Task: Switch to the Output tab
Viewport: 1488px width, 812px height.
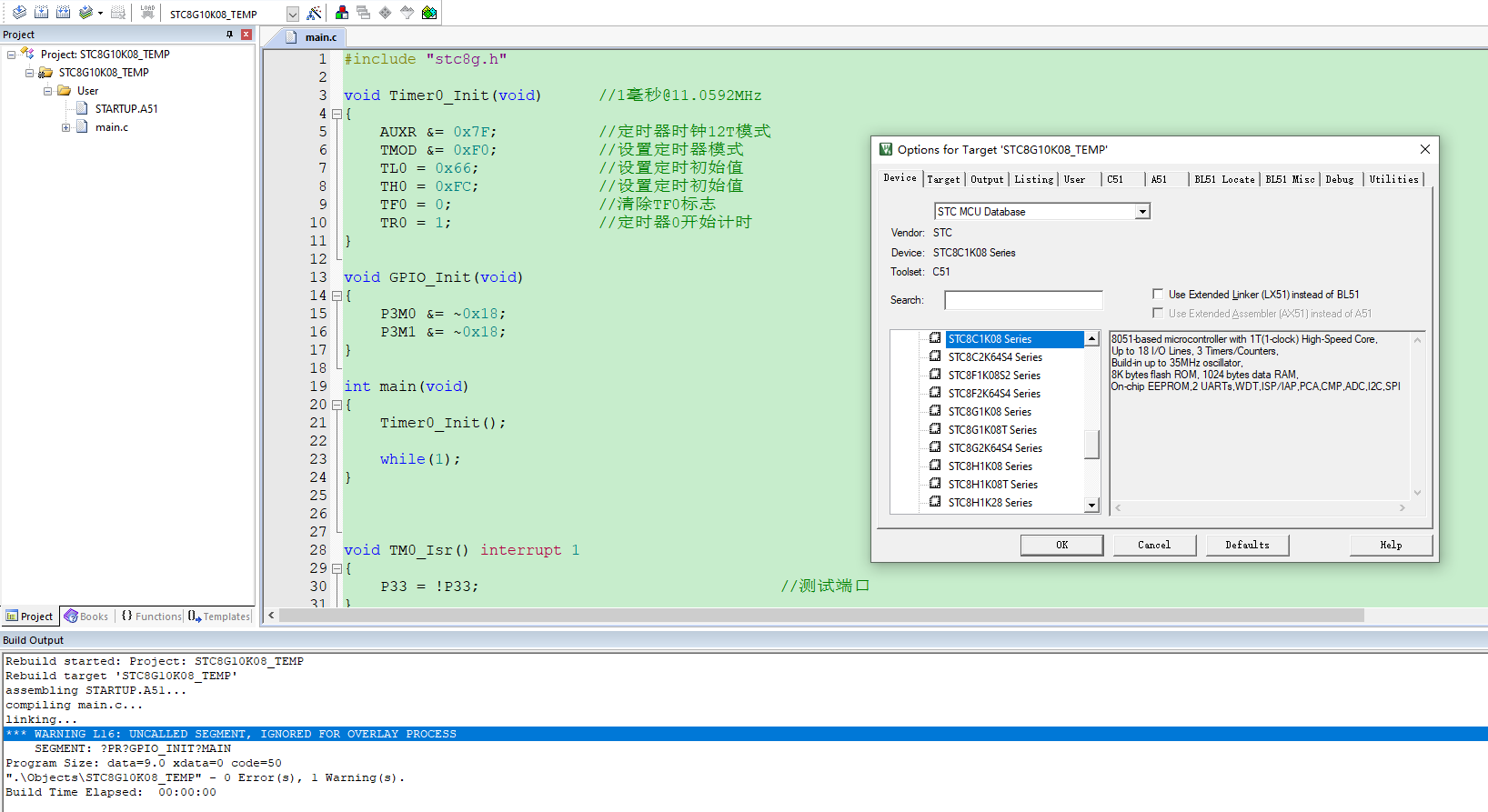Action: [987, 179]
